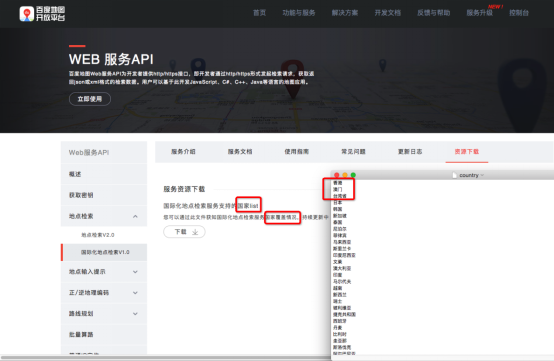Open 开发文档 navigation menu

pyautogui.click(x=388, y=13)
